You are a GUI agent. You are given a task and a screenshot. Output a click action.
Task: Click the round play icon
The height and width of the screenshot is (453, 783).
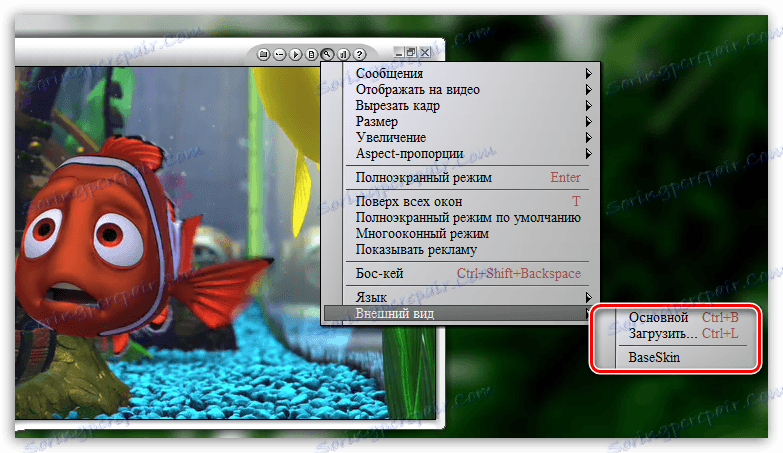296,54
